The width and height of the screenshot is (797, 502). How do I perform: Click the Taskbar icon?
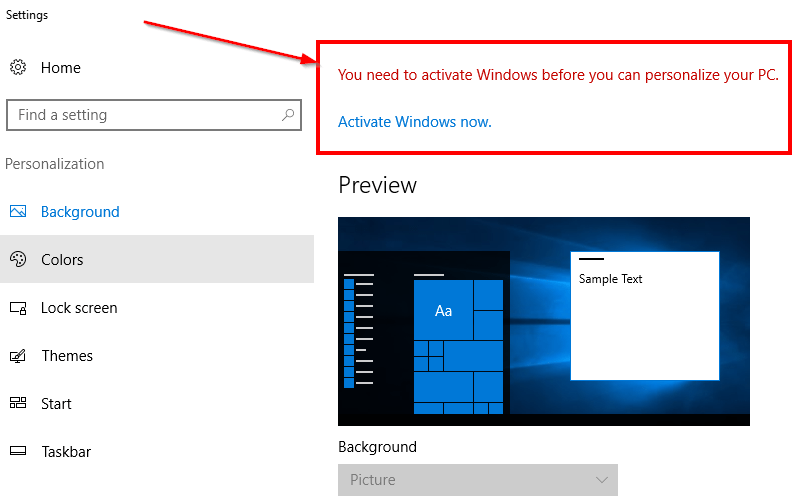tap(18, 451)
